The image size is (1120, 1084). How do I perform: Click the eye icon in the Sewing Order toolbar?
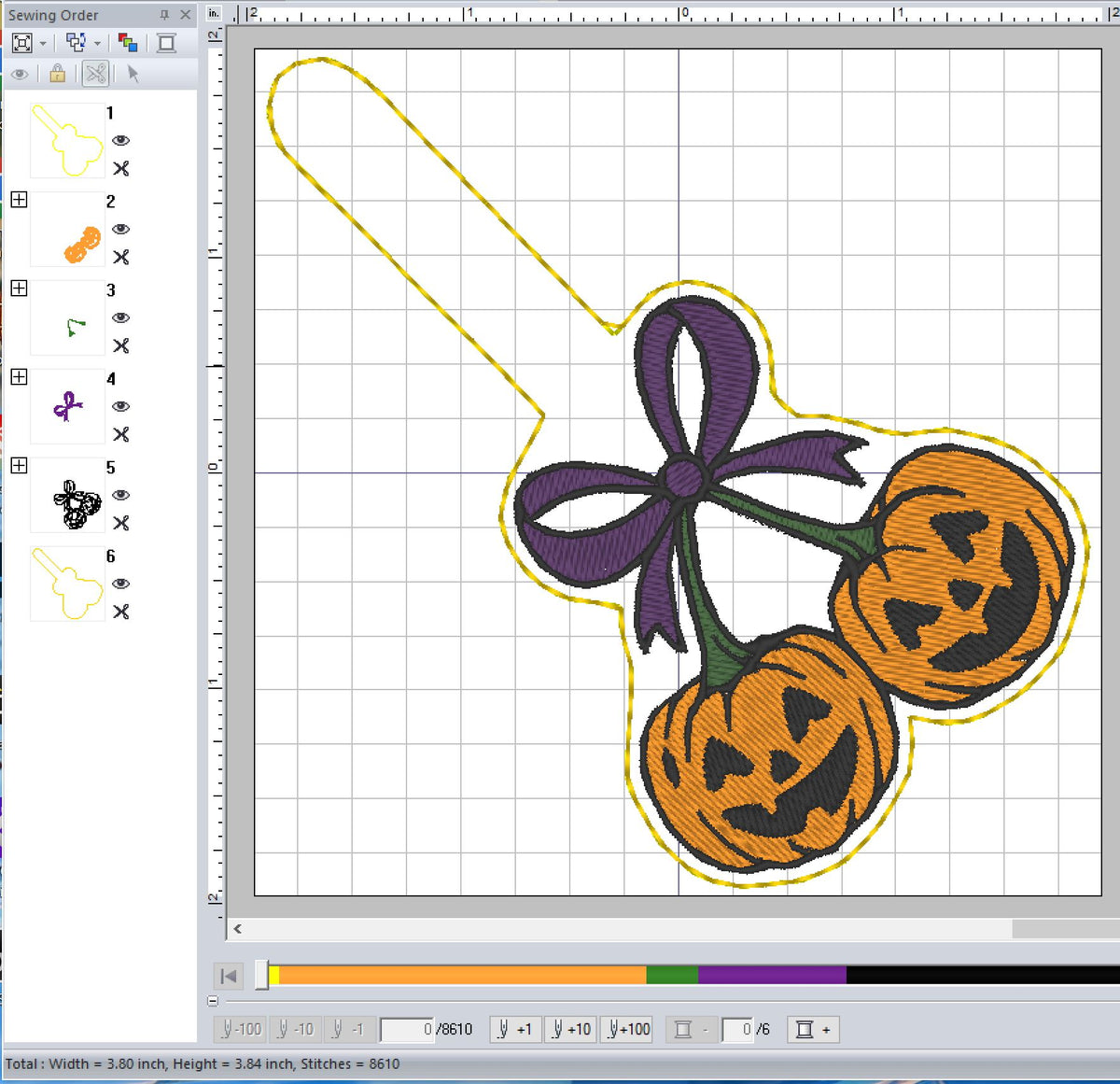click(x=21, y=73)
